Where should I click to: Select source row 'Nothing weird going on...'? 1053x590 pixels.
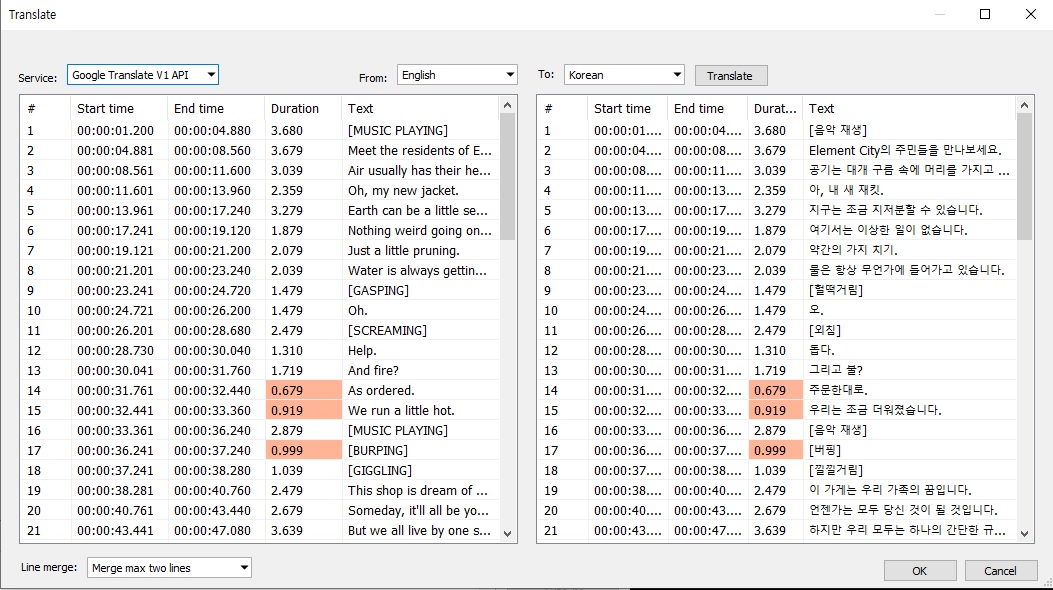pos(260,230)
